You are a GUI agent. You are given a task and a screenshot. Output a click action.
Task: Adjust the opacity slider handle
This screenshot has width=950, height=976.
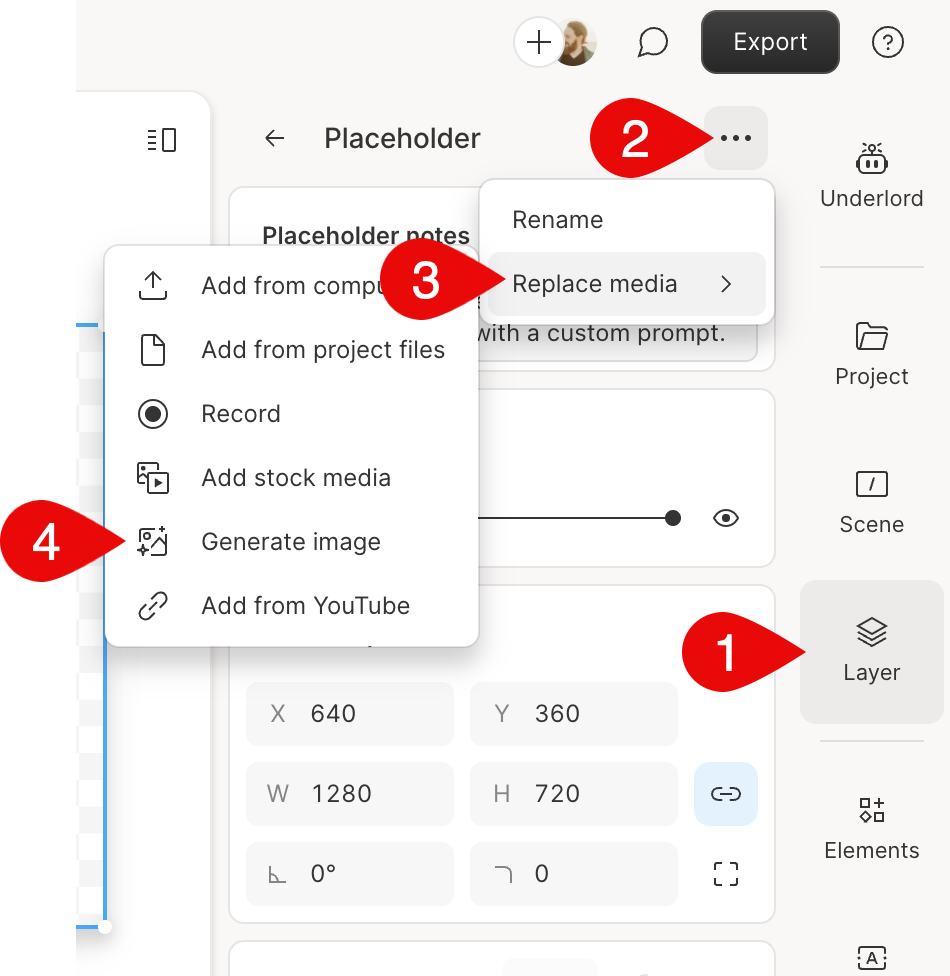click(x=672, y=518)
